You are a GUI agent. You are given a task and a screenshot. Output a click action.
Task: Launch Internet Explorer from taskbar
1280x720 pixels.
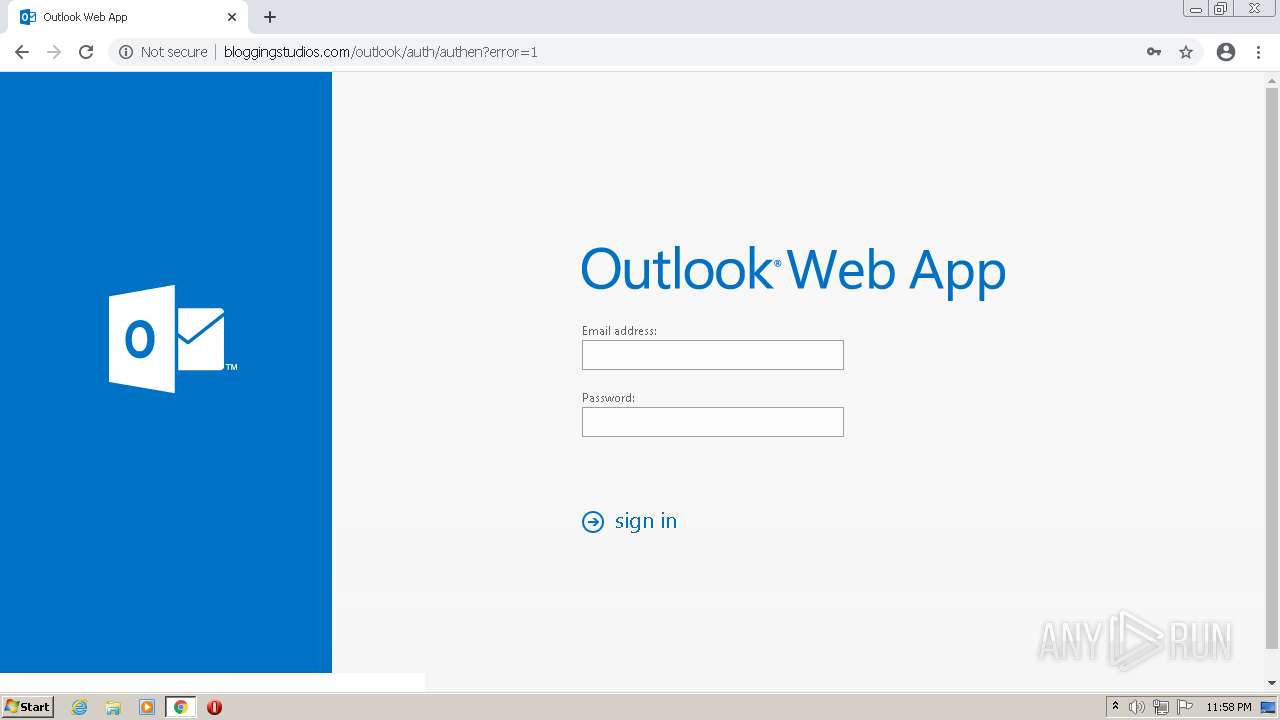click(80, 707)
